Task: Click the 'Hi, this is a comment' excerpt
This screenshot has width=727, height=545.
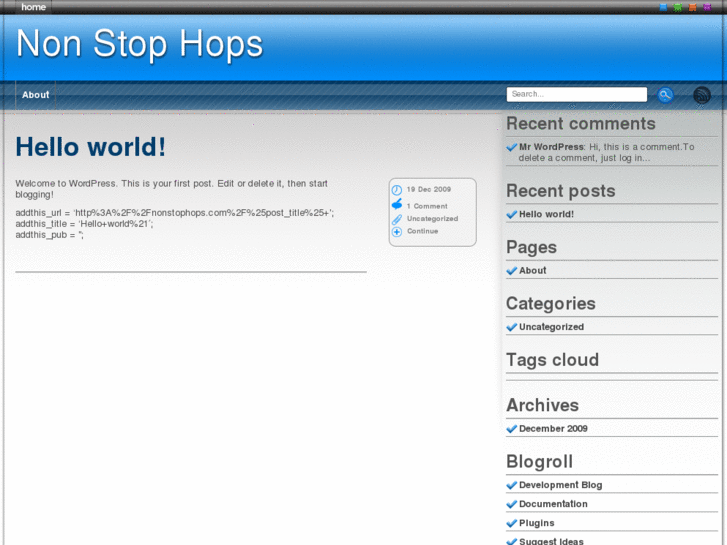Action: pyautogui.click(x=606, y=153)
